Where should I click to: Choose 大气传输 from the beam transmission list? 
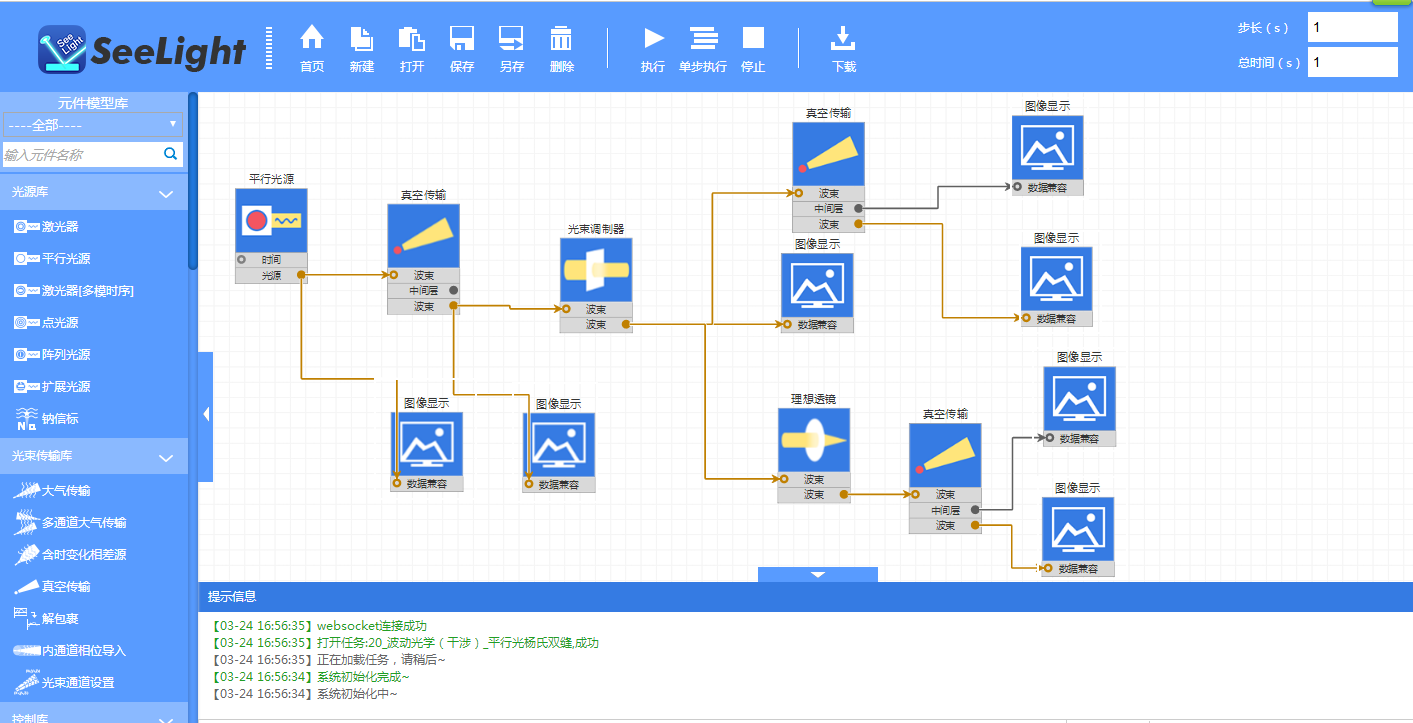[x=66, y=491]
